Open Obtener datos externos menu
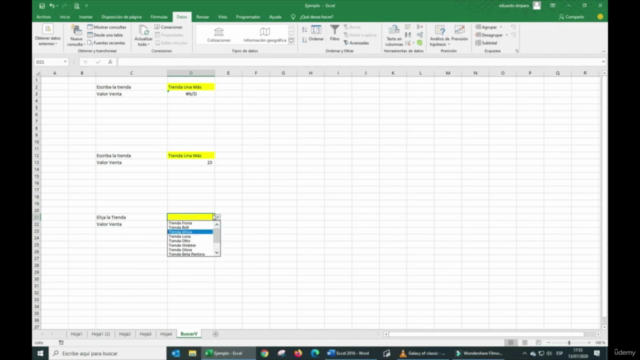Viewport: 640px width, 360px height. (48, 35)
